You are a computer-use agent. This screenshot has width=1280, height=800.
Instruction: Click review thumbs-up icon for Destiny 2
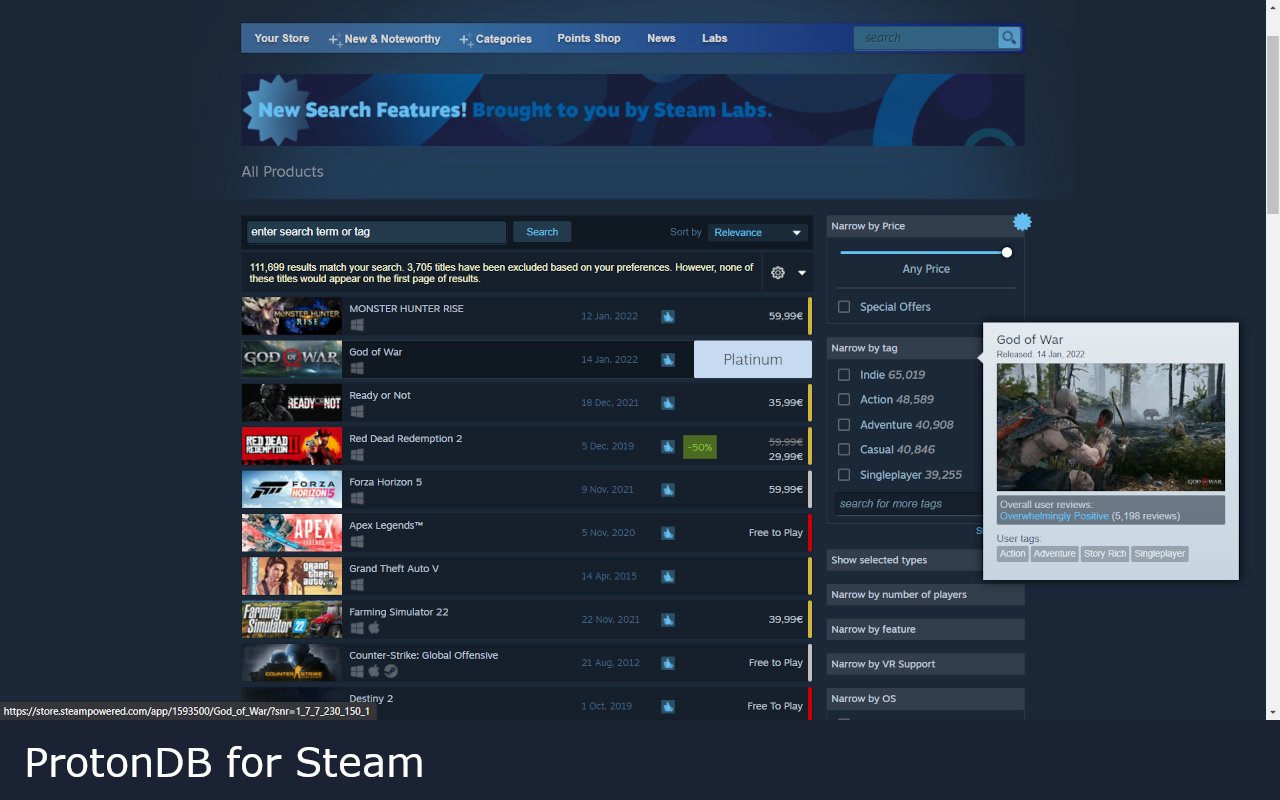coord(667,706)
